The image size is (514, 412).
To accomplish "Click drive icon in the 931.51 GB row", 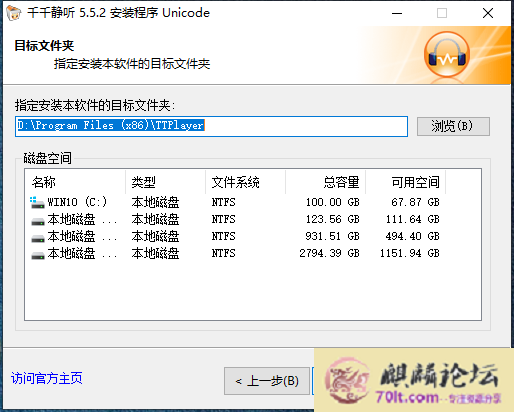I will pyautogui.click(x=38, y=238).
